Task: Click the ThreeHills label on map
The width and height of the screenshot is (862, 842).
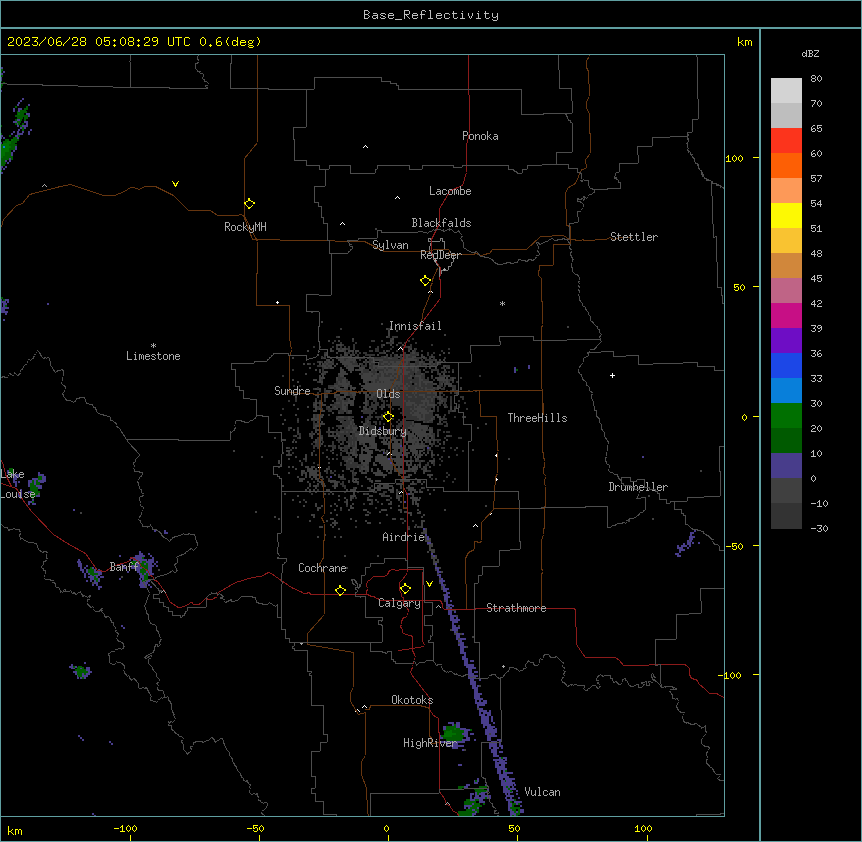Action: 537,418
